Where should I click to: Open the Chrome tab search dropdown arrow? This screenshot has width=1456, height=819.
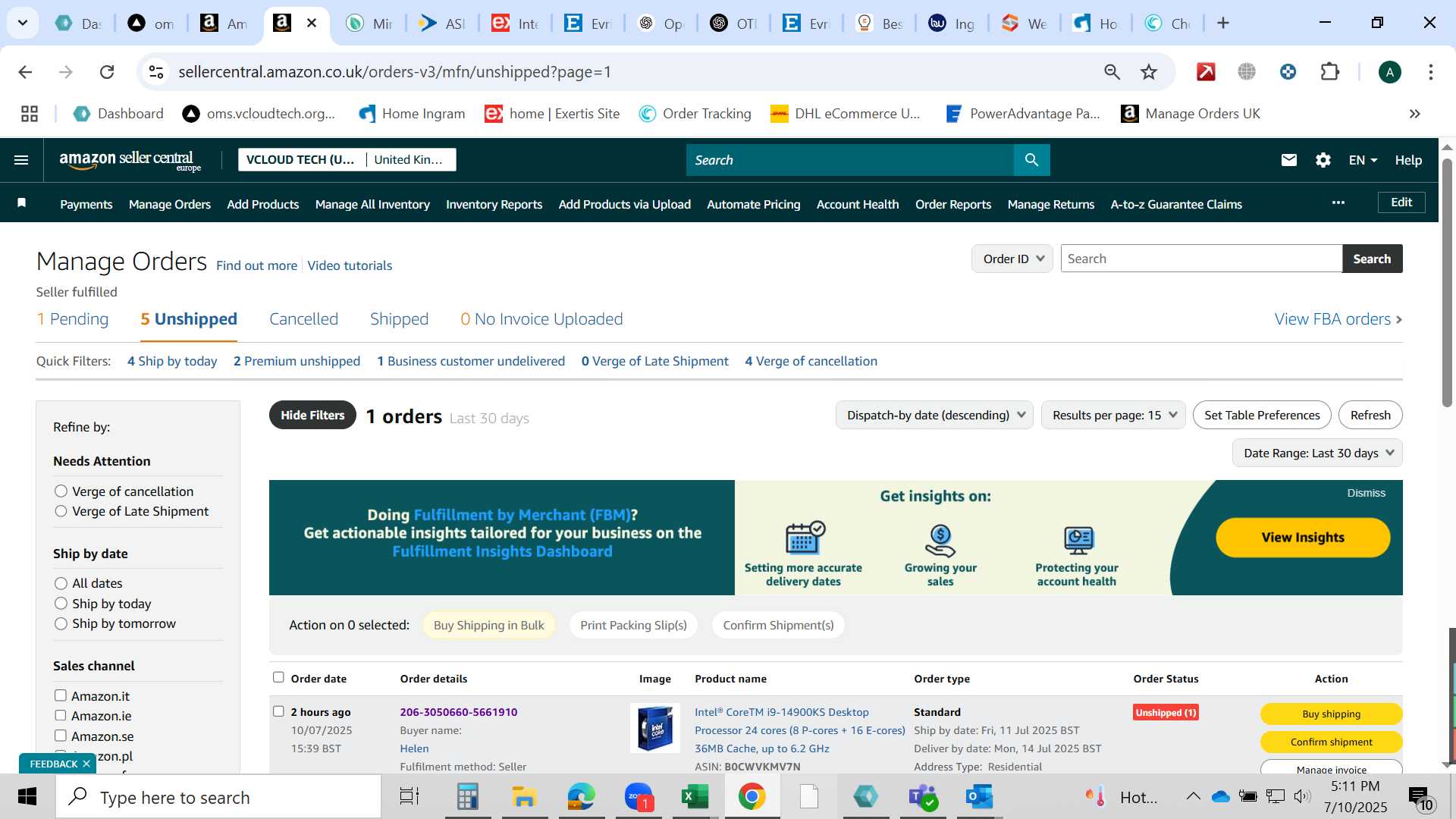(23, 23)
